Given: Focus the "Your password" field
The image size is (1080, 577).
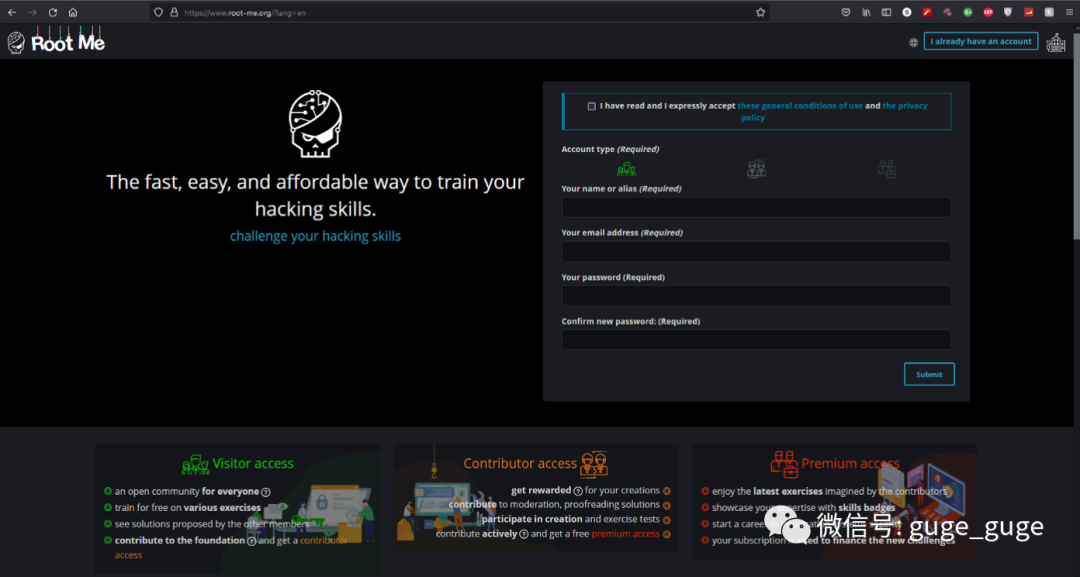Looking at the screenshot, I should [756, 295].
